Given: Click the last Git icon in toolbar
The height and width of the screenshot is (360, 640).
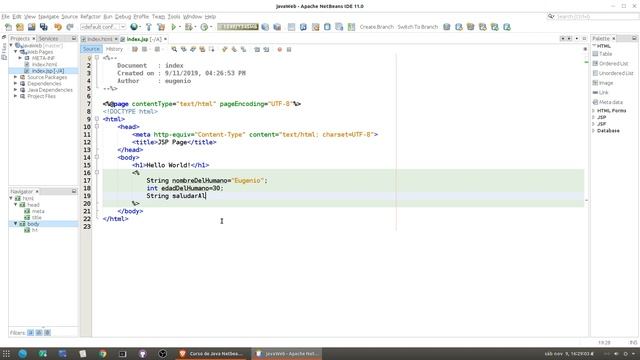Looking at the screenshot, I should click(x=507, y=27).
